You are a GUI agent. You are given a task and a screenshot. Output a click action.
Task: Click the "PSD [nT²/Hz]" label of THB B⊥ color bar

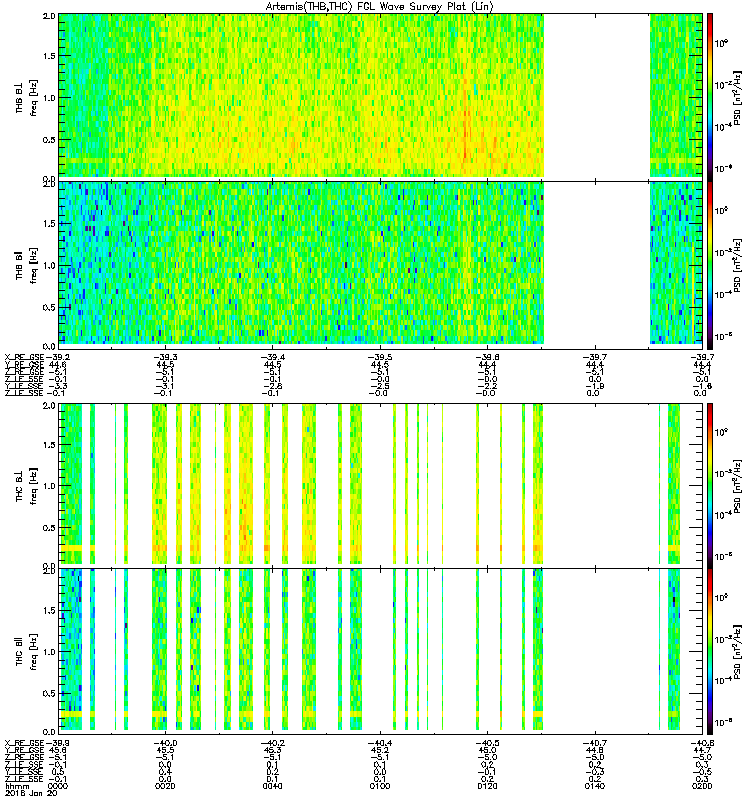(737, 97)
